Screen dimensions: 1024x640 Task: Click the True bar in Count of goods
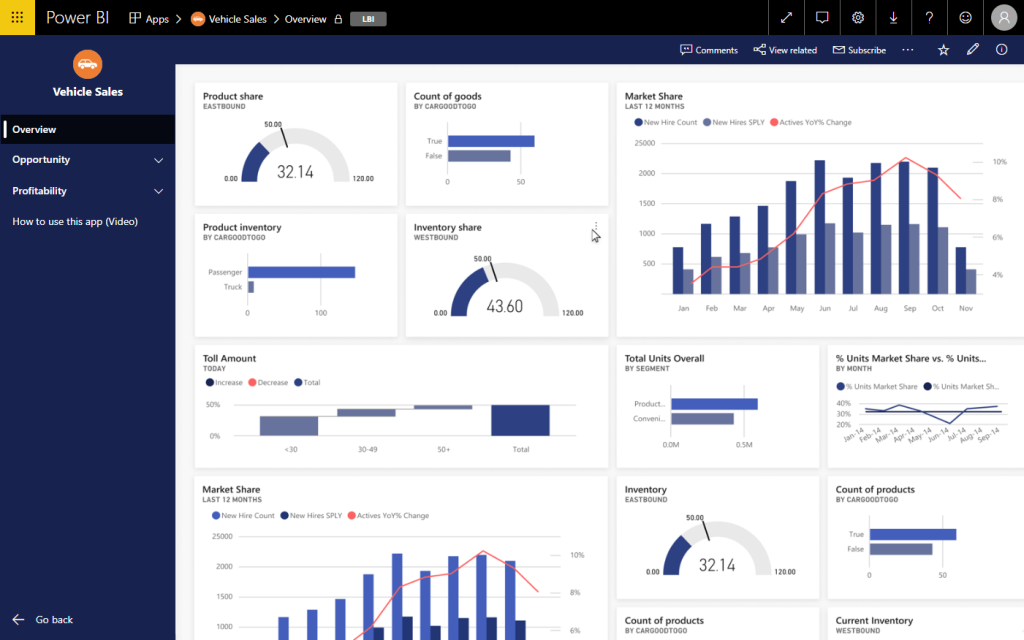point(491,141)
